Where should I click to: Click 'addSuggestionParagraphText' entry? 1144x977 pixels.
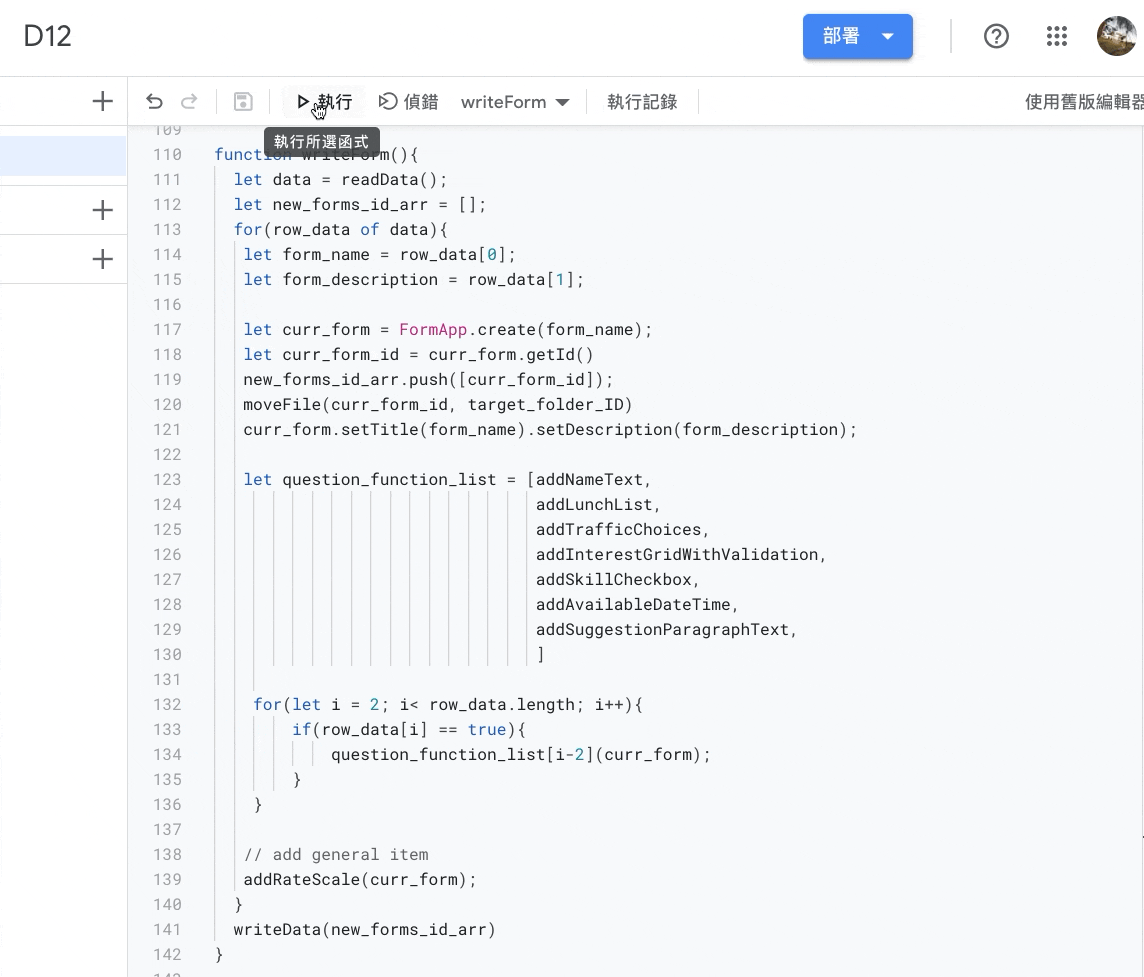(662, 629)
